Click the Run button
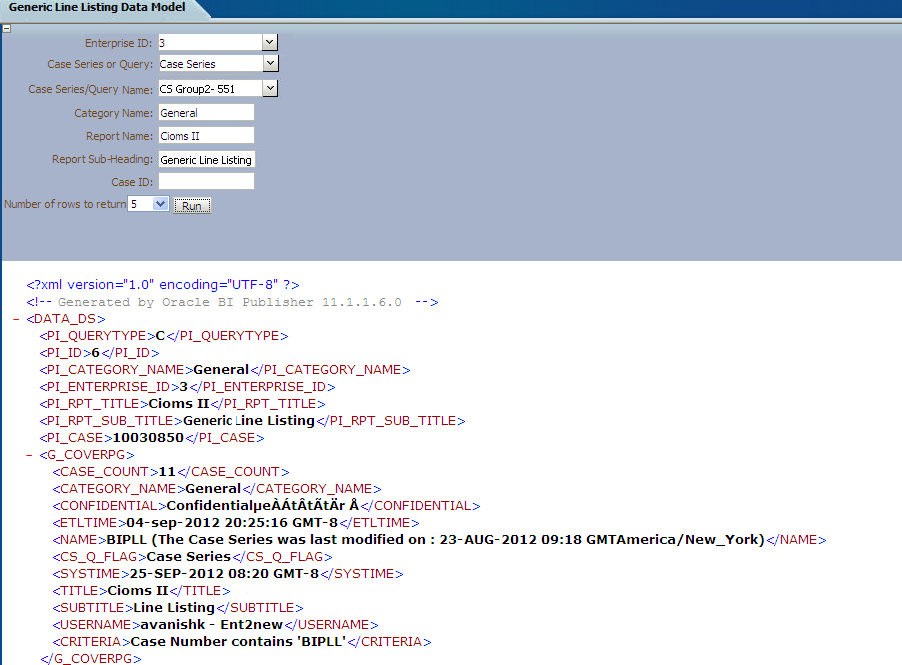Image resolution: width=902 pixels, height=665 pixels. (x=191, y=204)
